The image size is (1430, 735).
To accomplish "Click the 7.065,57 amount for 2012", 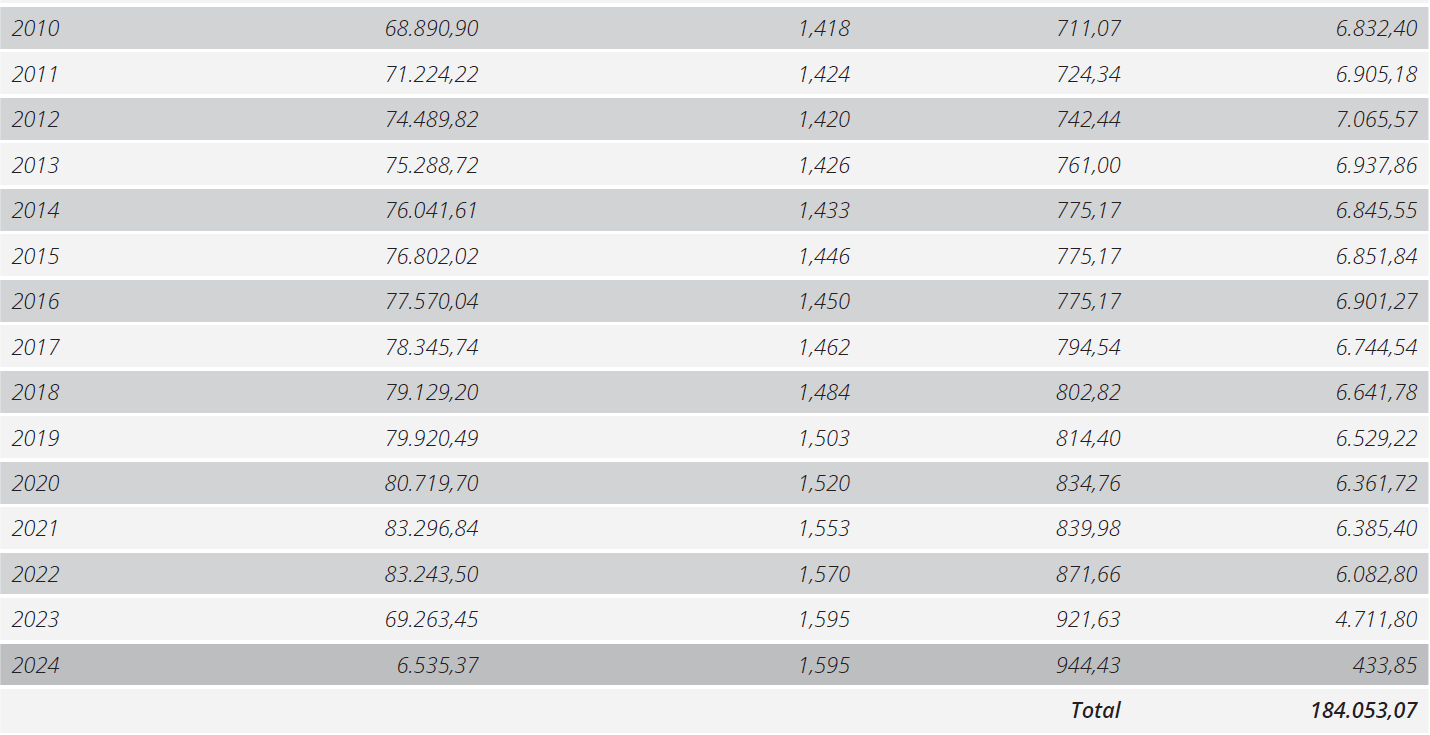I will tap(1377, 120).
